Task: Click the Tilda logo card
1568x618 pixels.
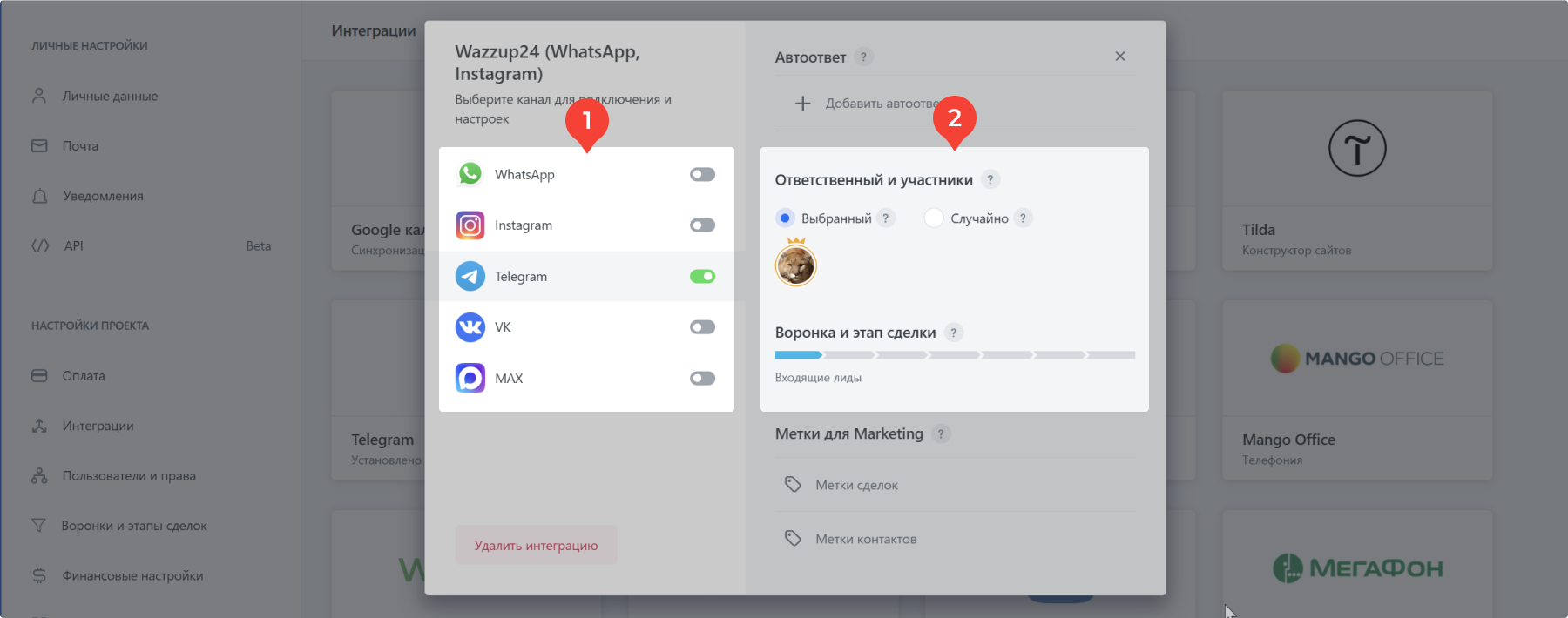Action: 1357,180
